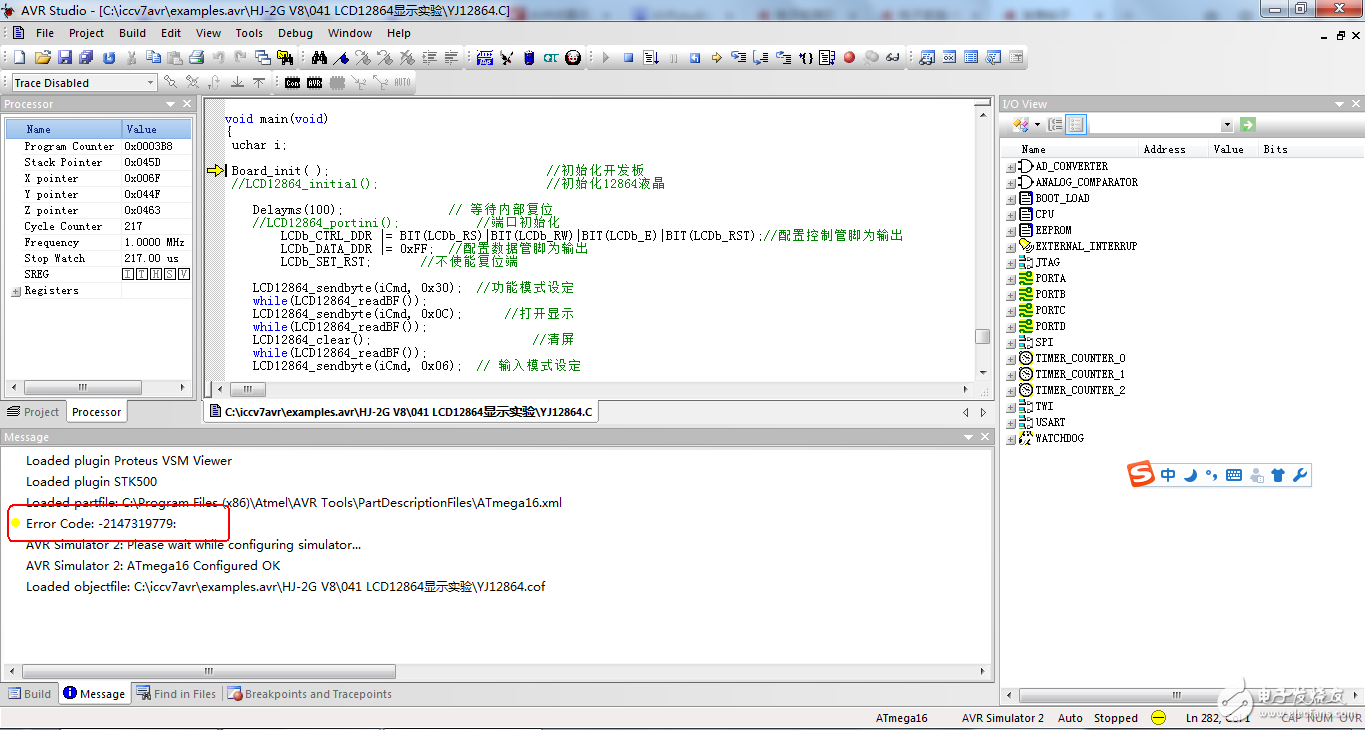Toggle the I flag in SREG
1365x730 pixels.
tap(128, 274)
